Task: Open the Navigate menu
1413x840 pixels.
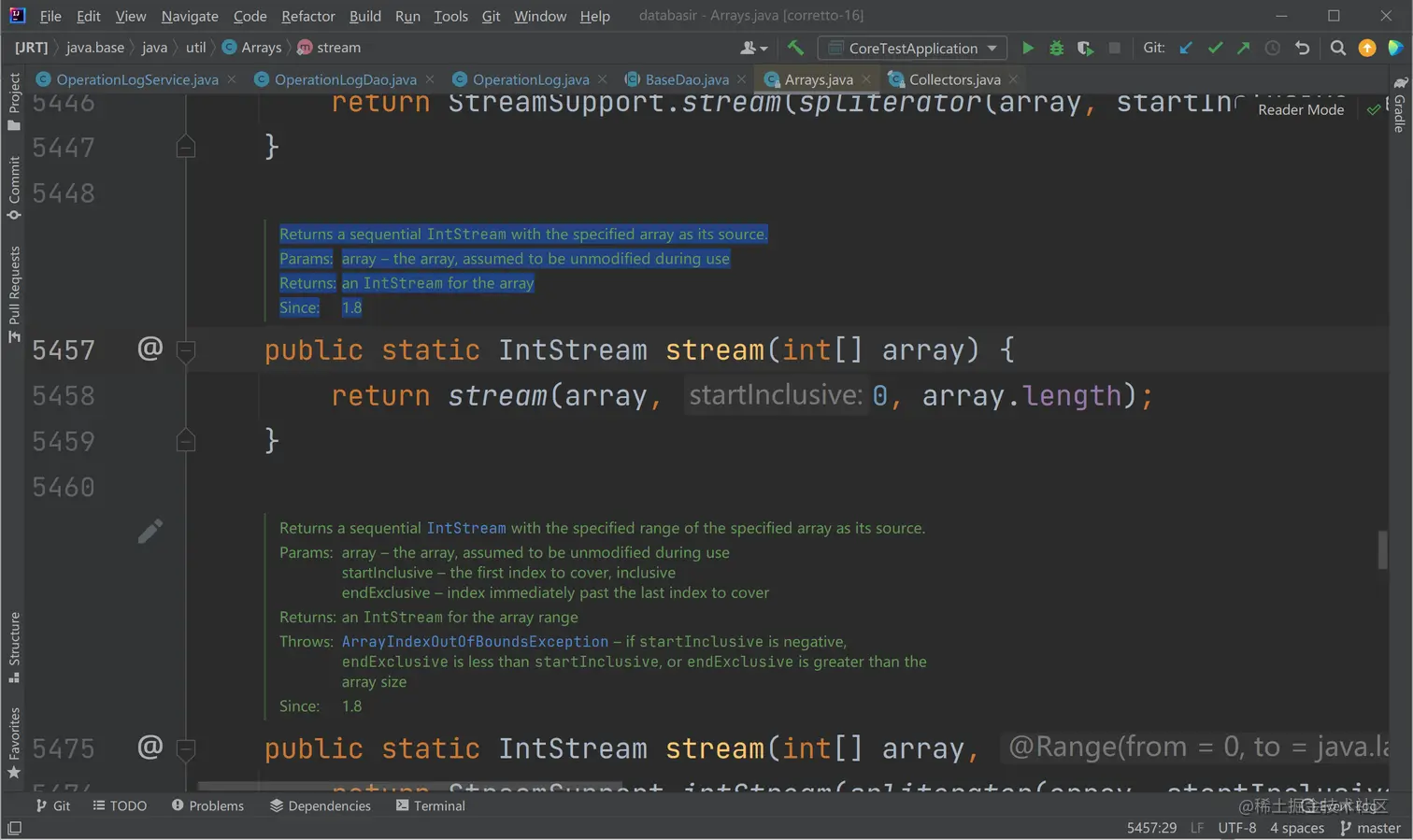Action: pos(190,16)
